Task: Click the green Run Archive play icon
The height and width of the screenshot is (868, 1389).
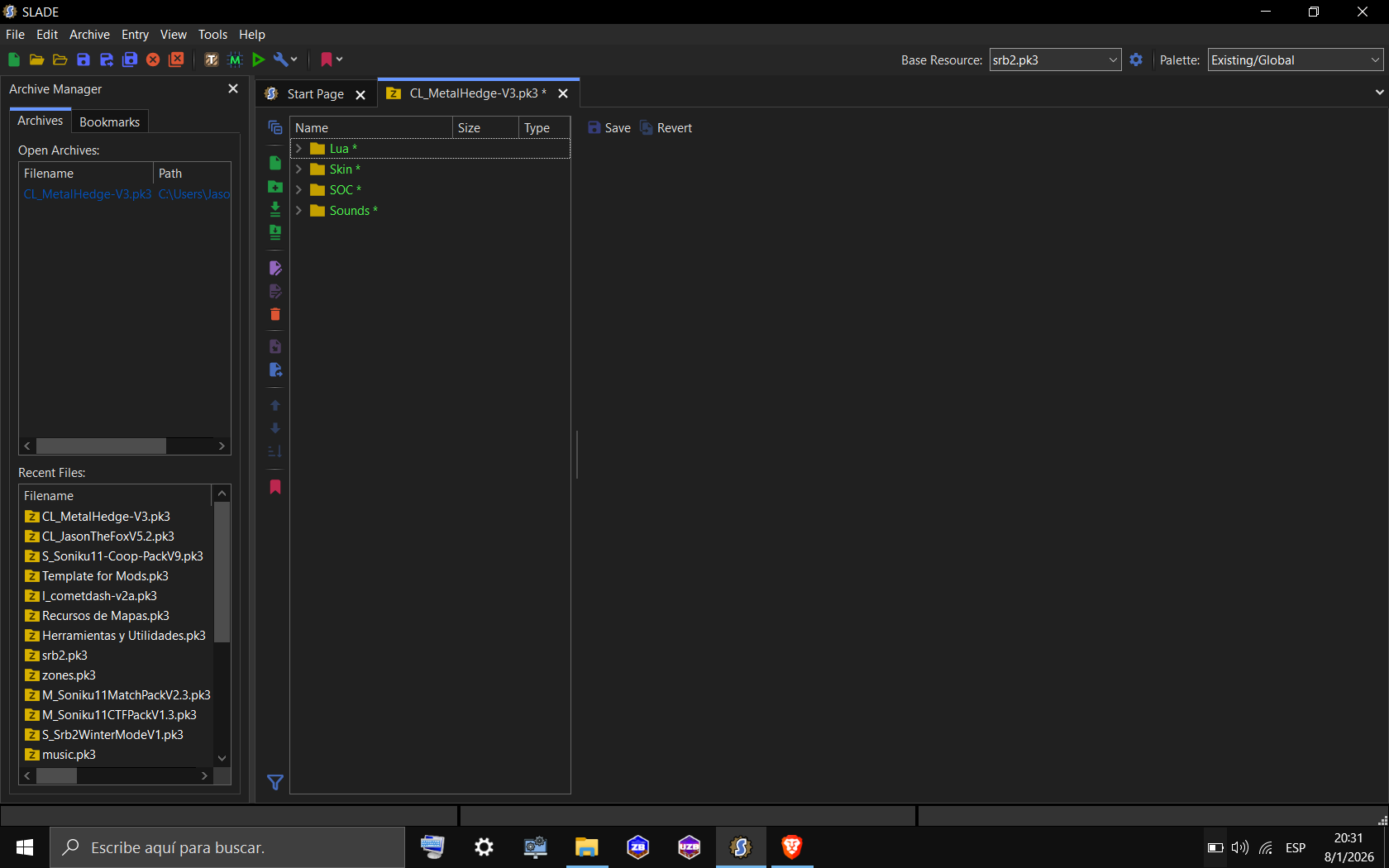Action: [x=258, y=60]
